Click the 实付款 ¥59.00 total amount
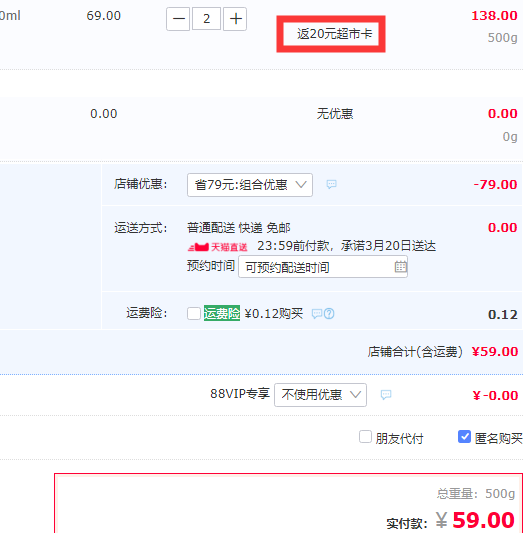 tap(475, 520)
